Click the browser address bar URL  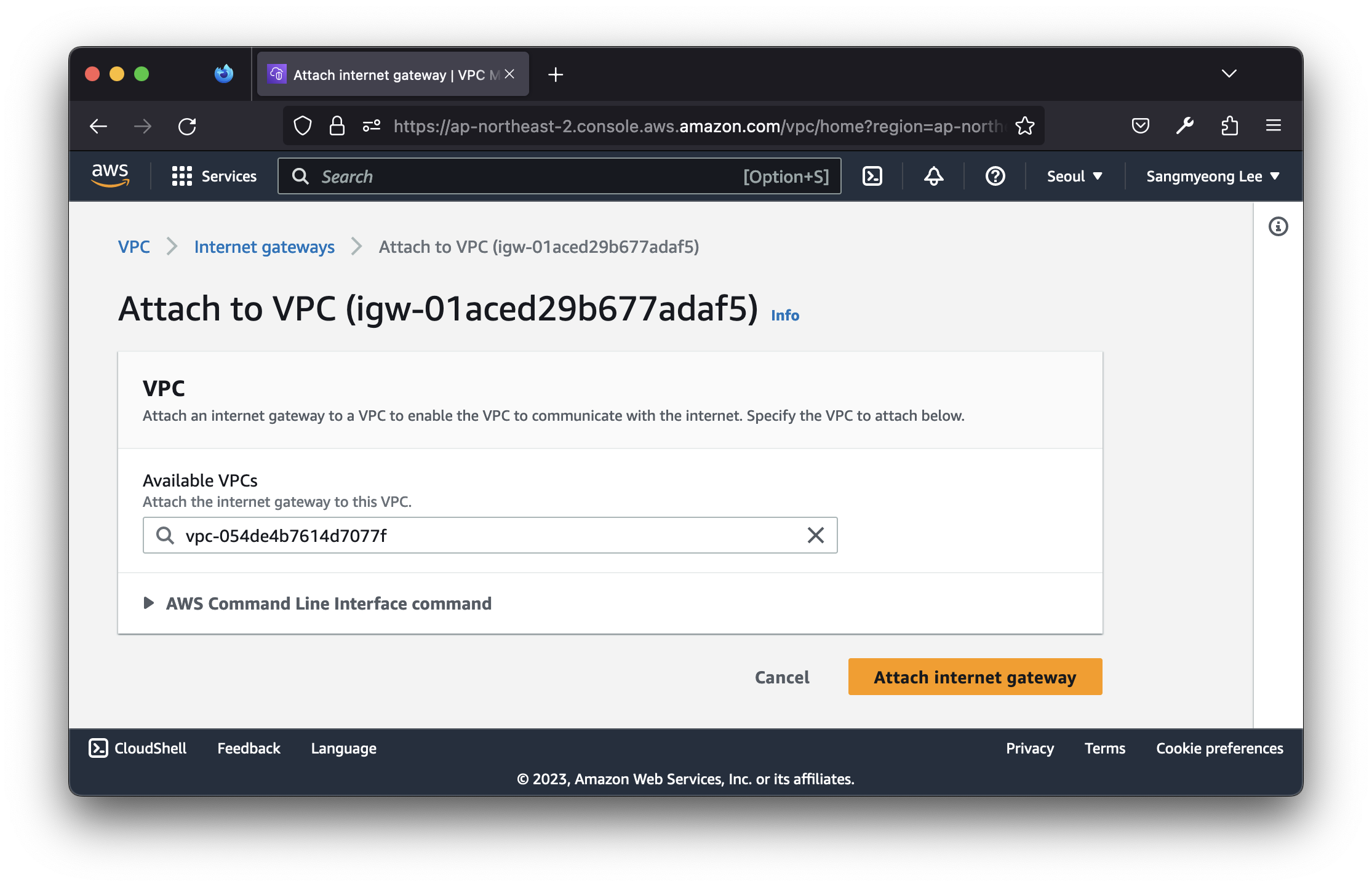click(x=698, y=126)
